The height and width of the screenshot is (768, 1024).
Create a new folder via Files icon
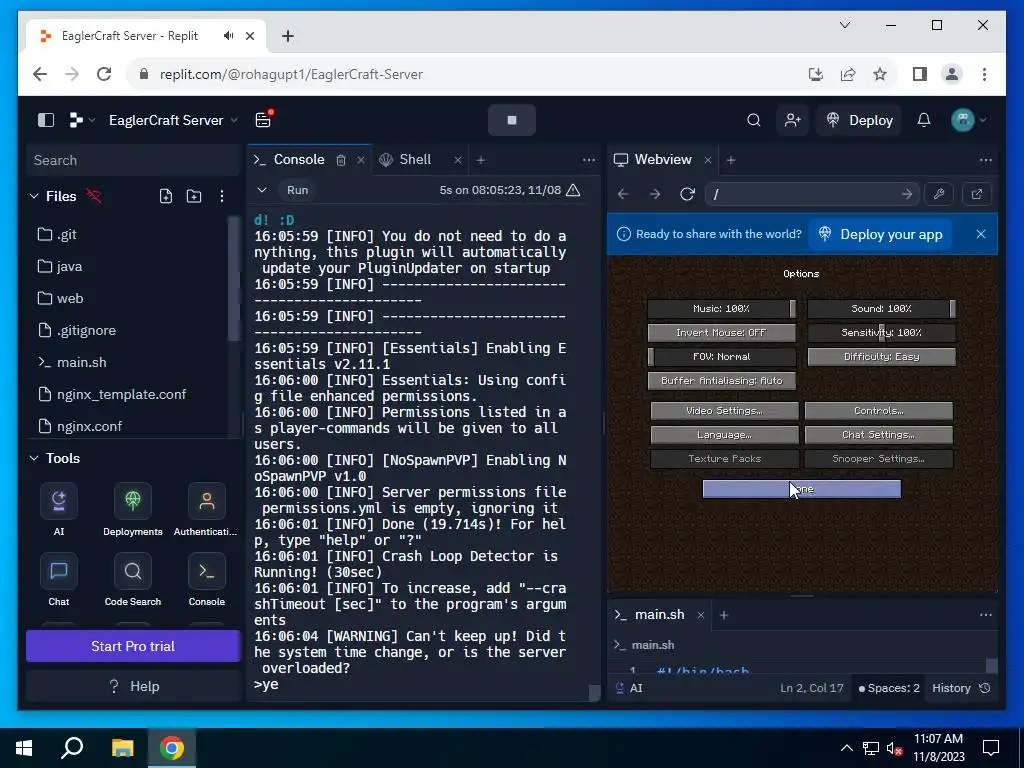click(194, 196)
